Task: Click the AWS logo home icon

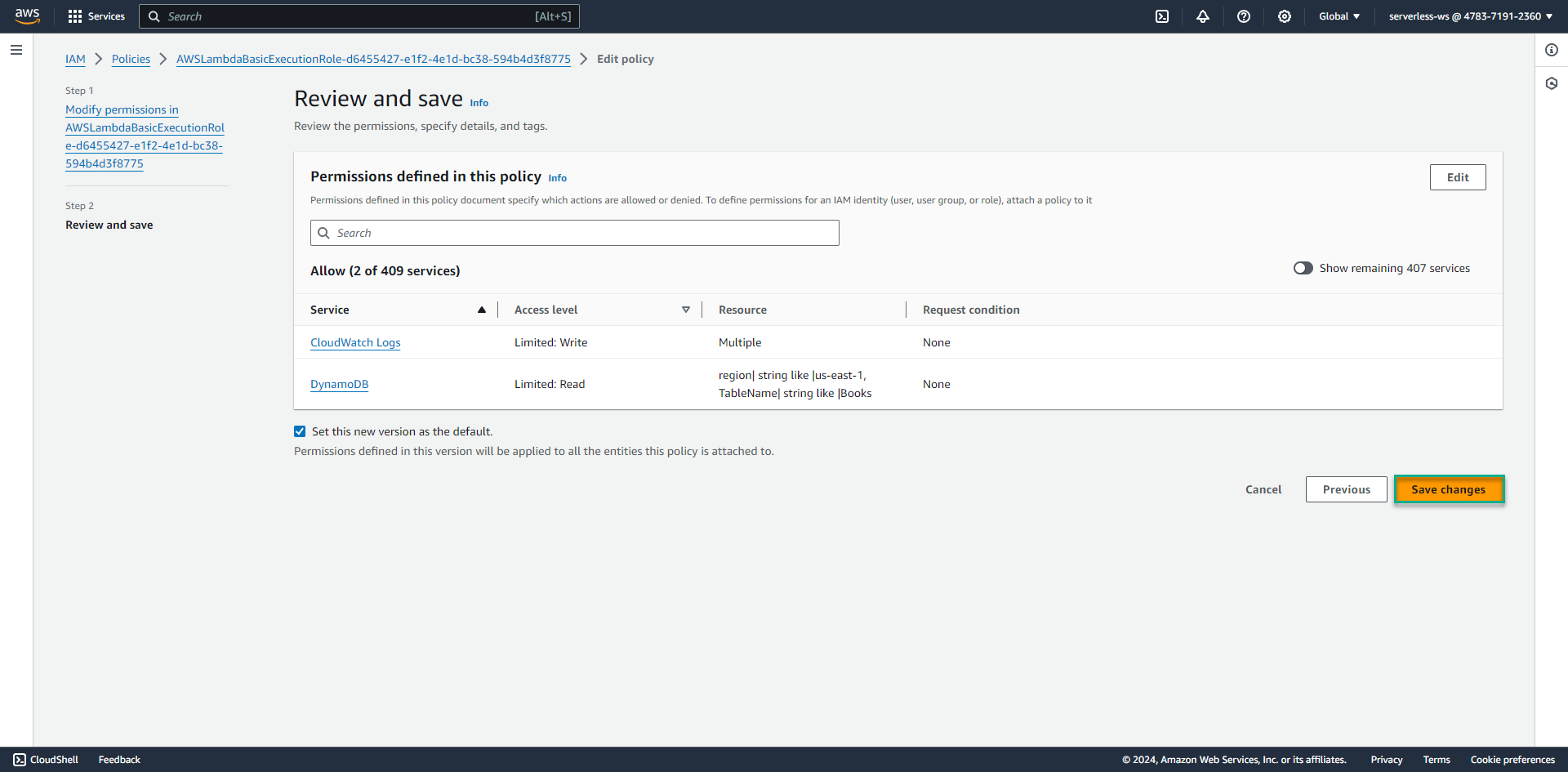Action: pos(27,16)
